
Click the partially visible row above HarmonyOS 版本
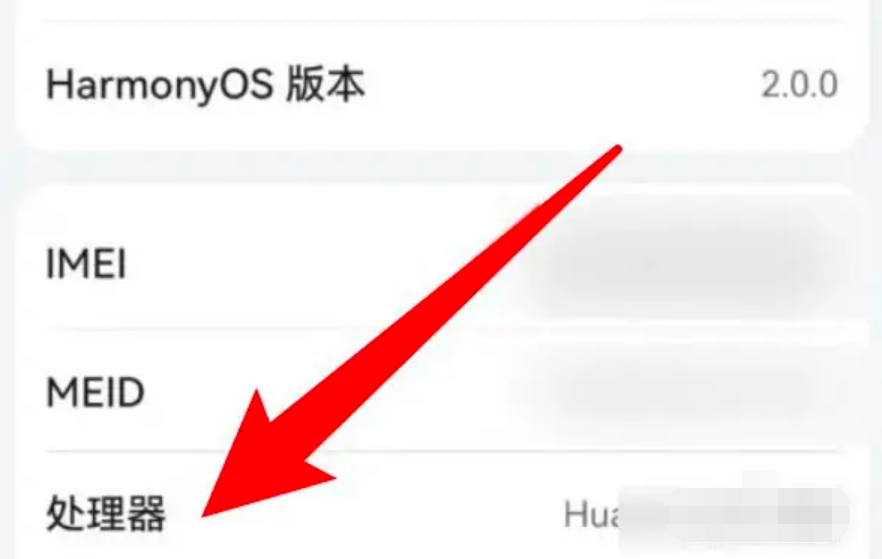[441, 10]
